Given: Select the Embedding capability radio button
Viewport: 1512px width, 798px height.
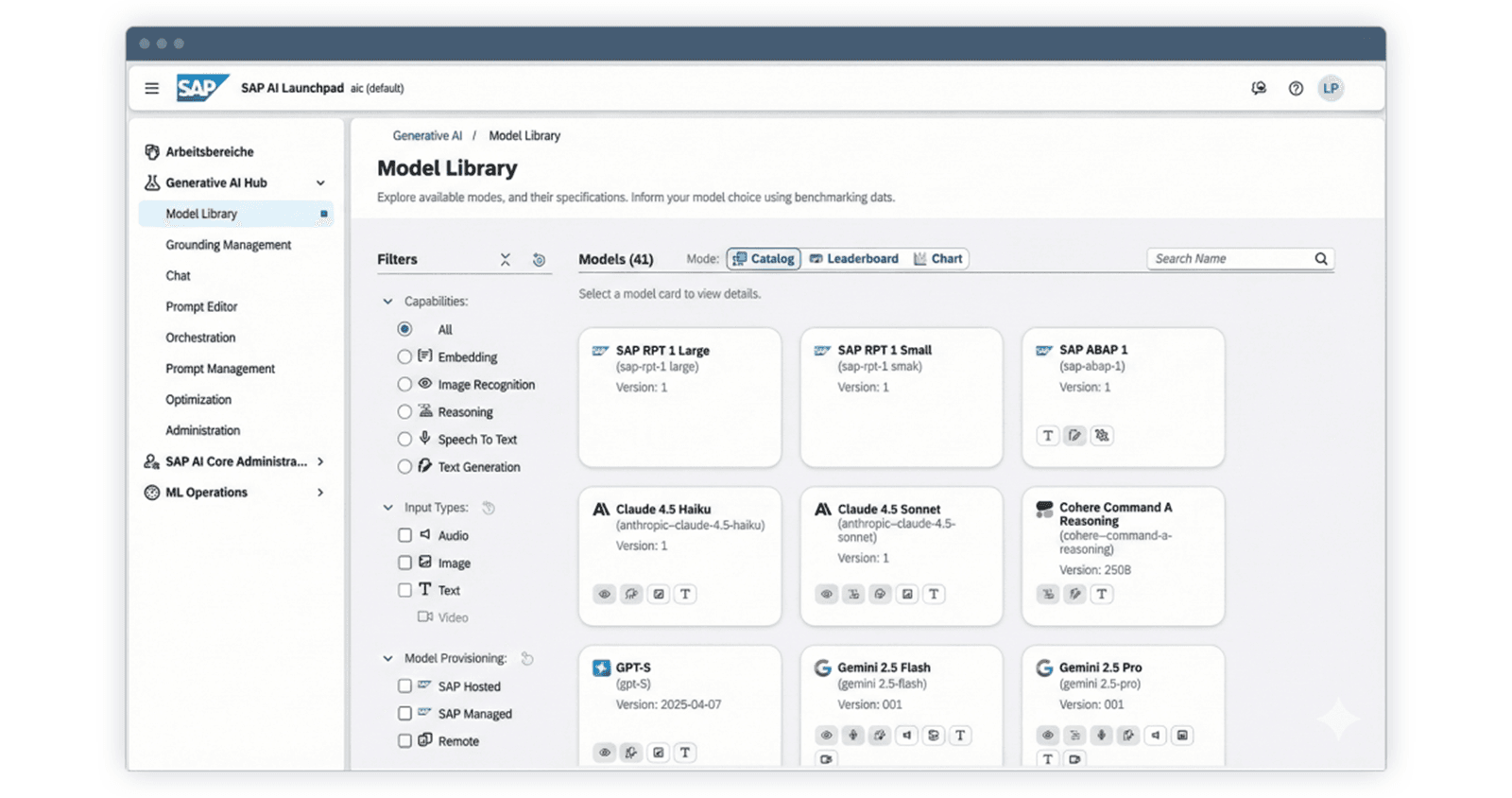Looking at the screenshot, I should pos(404,356).
